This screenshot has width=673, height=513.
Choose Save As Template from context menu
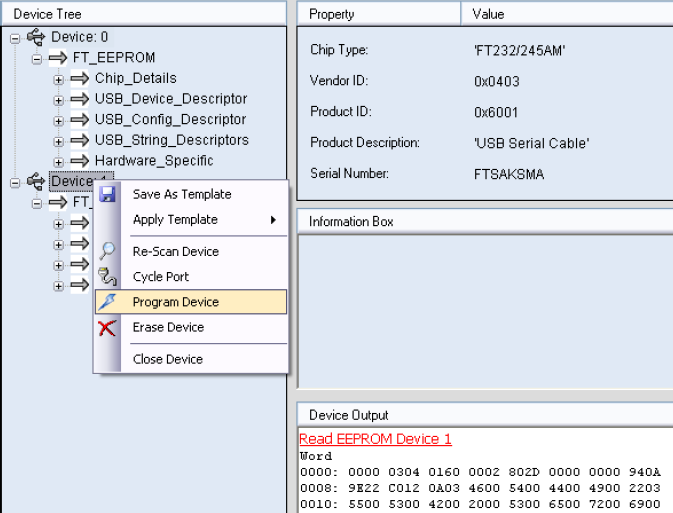191,194
